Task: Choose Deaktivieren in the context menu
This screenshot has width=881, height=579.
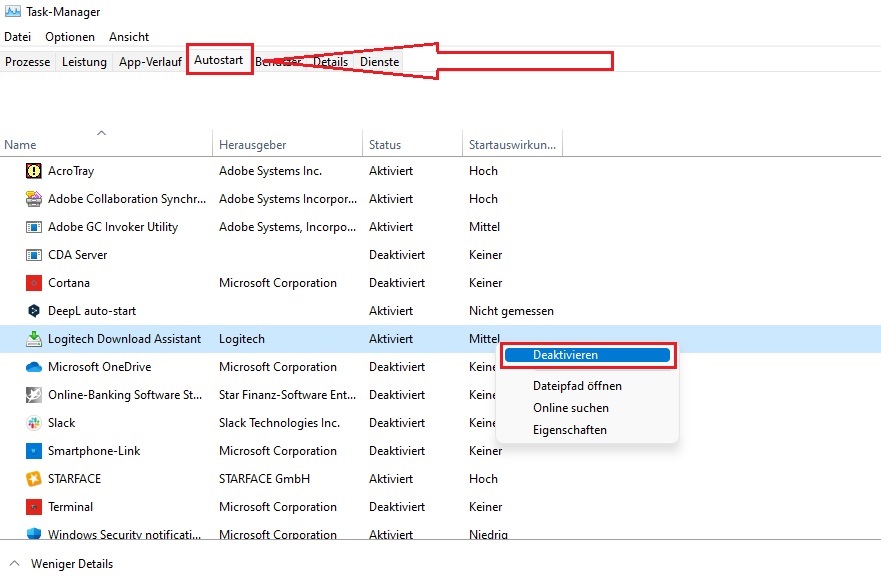Action: coord(587,355)
